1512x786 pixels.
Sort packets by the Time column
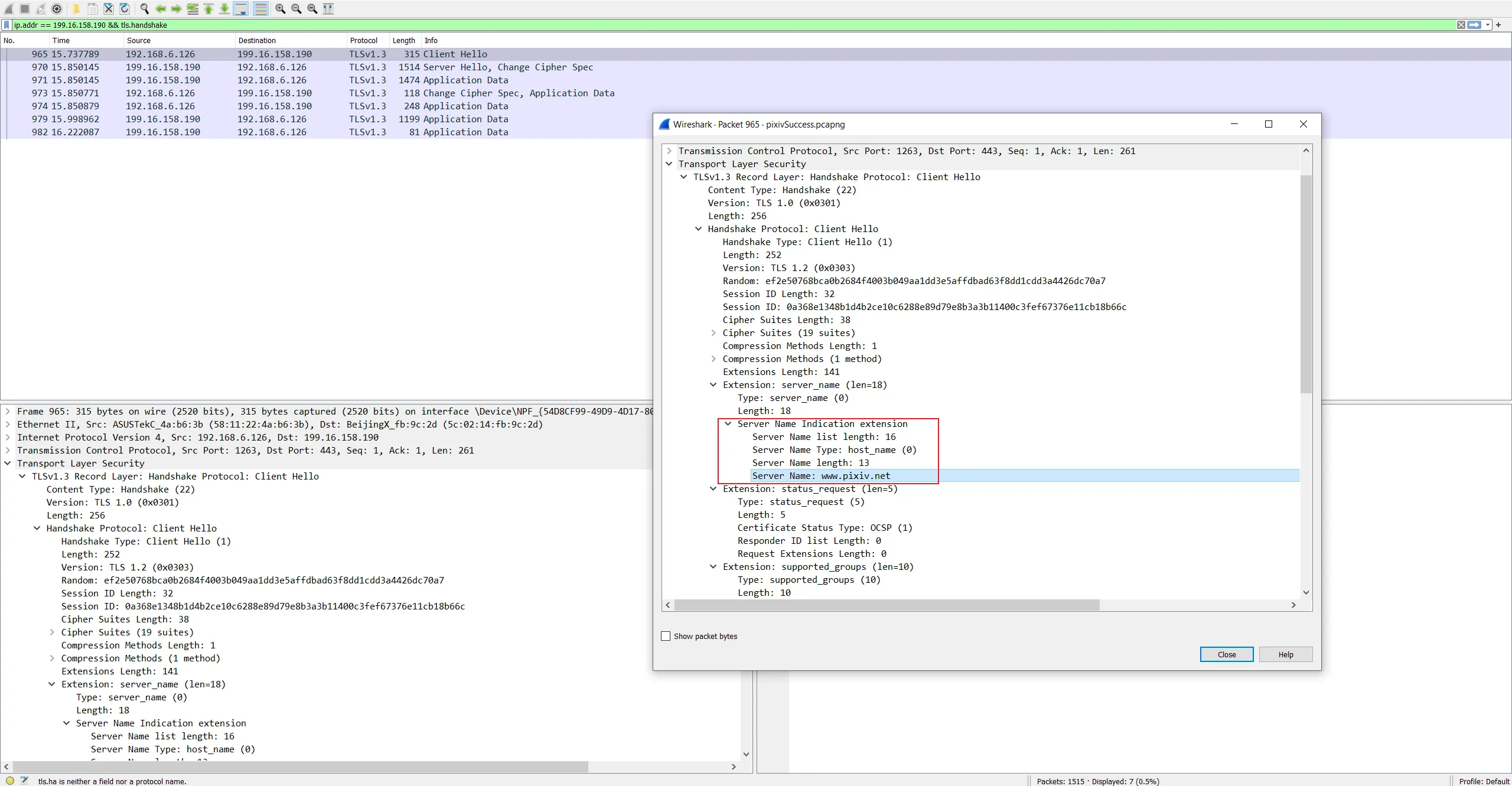[x=86, y=40]
